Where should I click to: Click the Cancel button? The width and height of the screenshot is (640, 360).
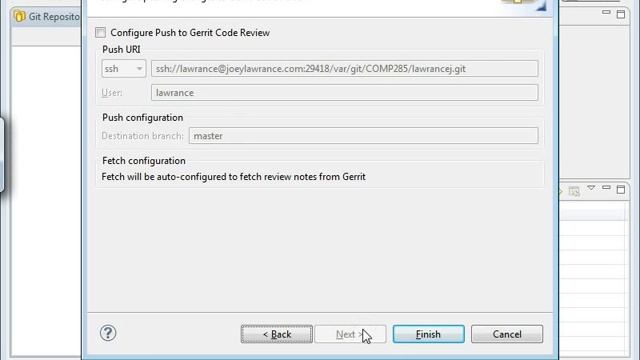pyautogui.click(x=507, y=334)
